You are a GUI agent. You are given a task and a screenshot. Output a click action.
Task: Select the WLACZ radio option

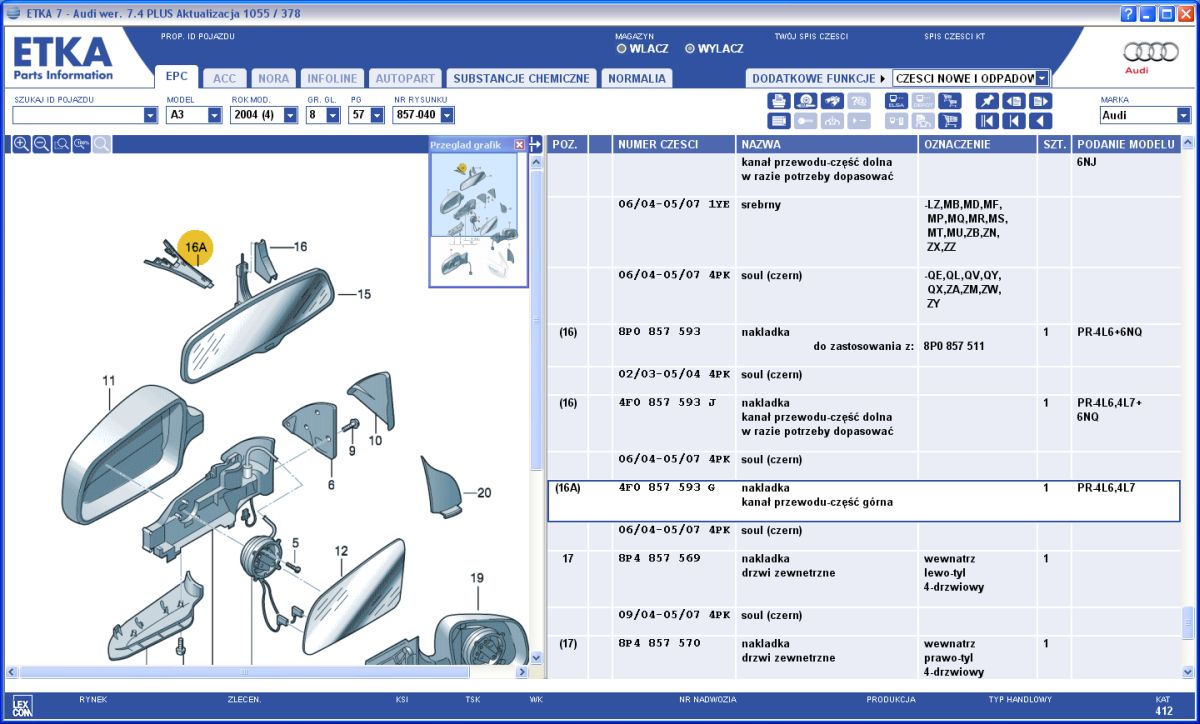[x=622, y=48]
